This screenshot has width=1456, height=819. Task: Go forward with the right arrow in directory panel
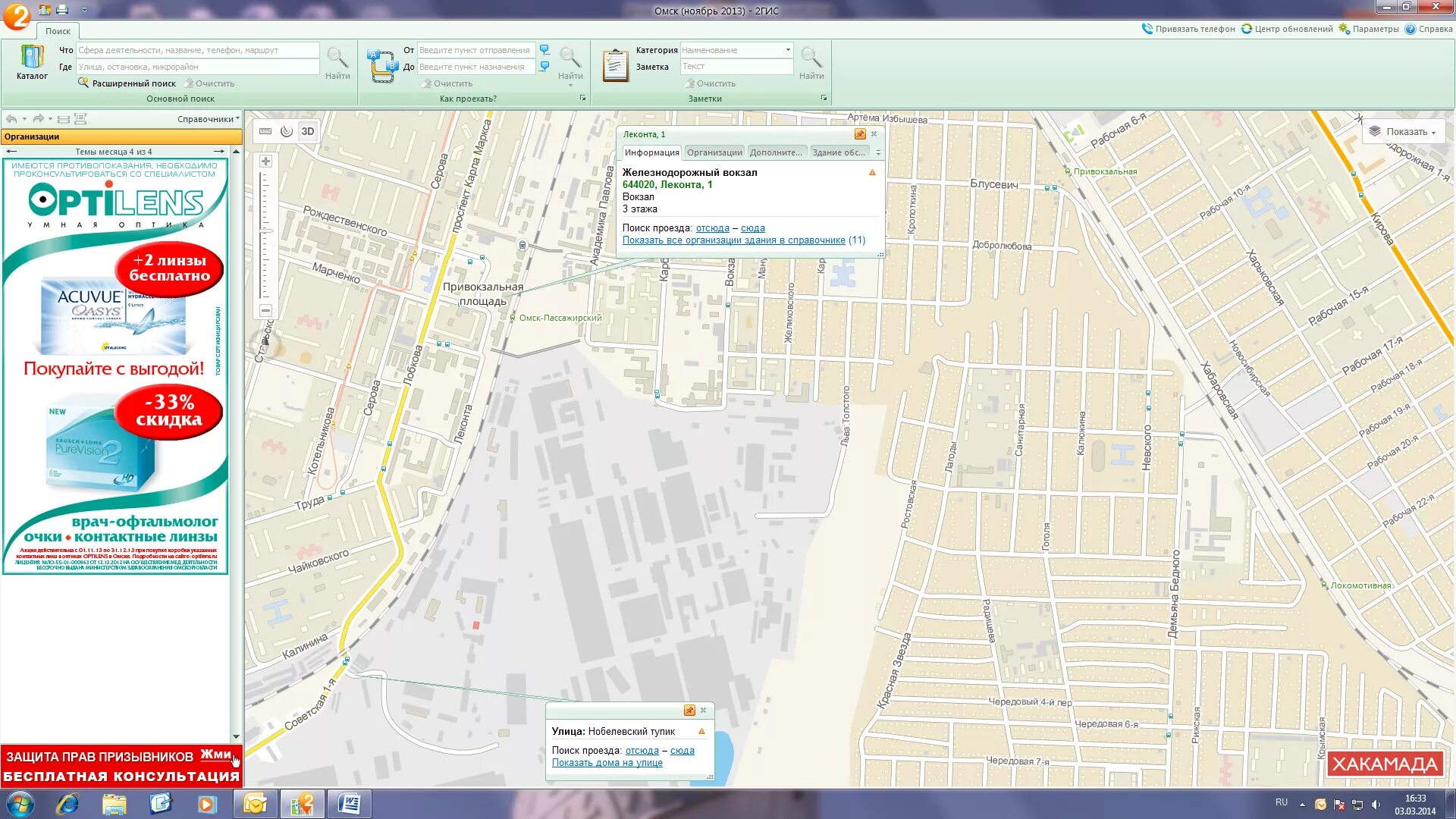tap(38, 119)
